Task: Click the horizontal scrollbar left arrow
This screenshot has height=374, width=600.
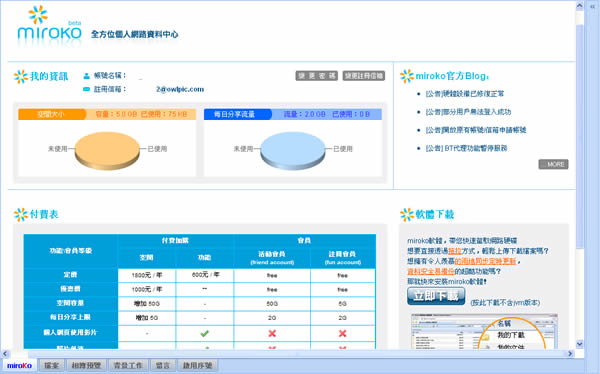Action: [x=5, y=353]
